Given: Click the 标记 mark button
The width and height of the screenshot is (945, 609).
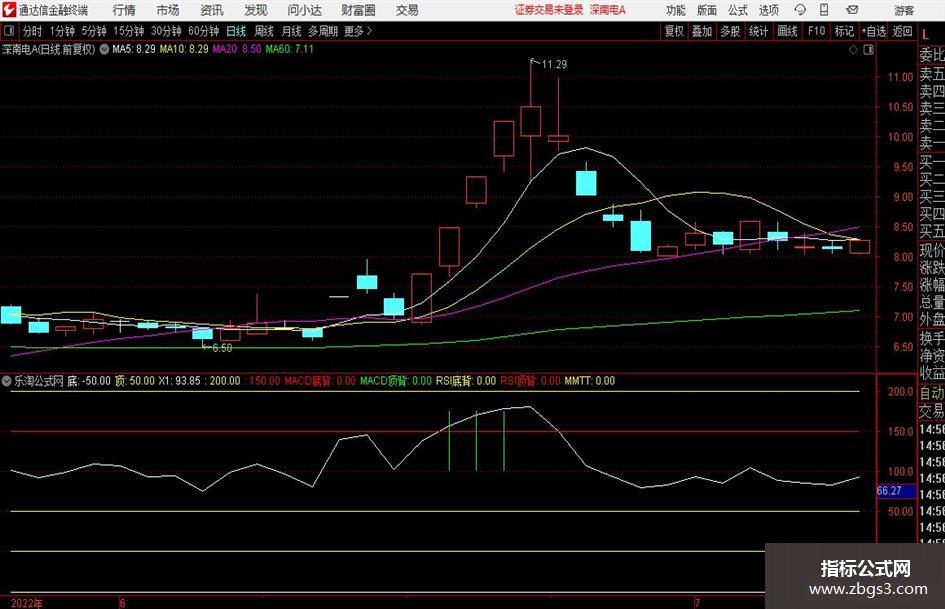Looking at the screenshot, I should click(x=844, y=31).
